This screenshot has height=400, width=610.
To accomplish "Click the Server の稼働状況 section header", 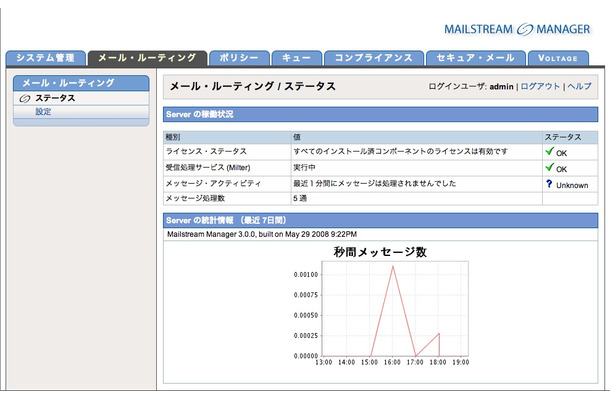I will (380, 114).
